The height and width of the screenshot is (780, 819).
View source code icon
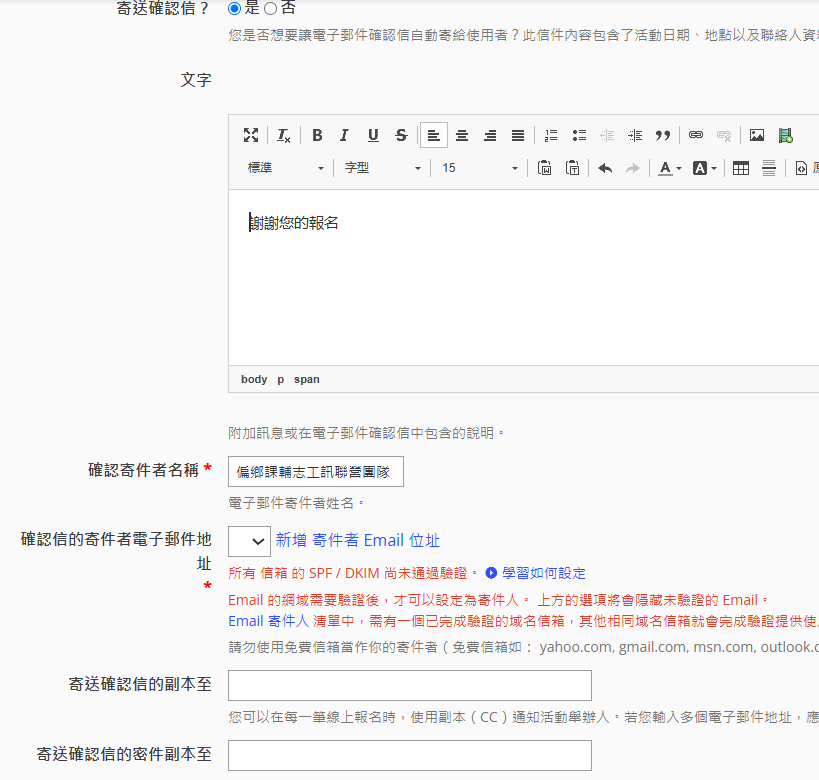[x=801, y=168]
